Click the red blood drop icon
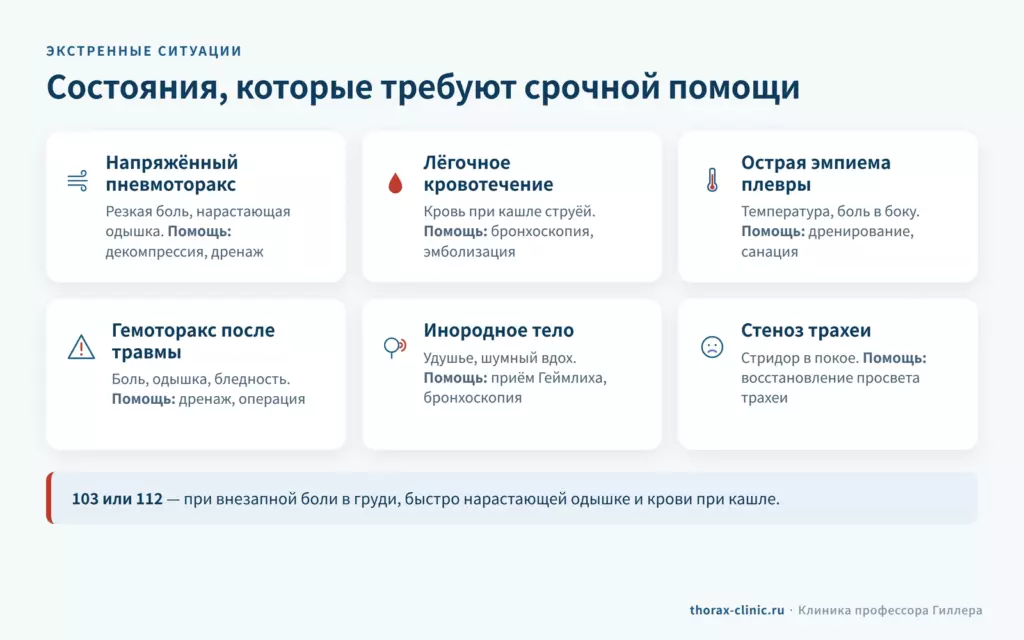1024x640 pixels. (x=395, y=183)
